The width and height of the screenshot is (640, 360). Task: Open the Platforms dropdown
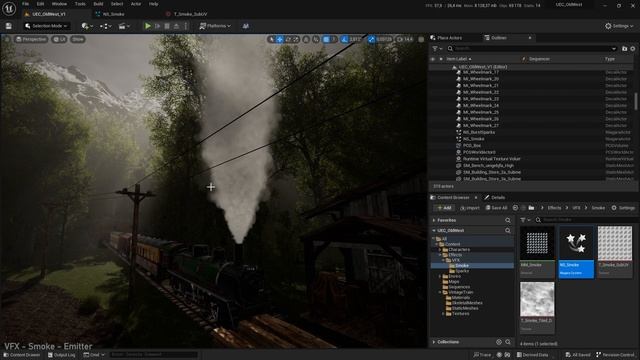coord(215,26)
